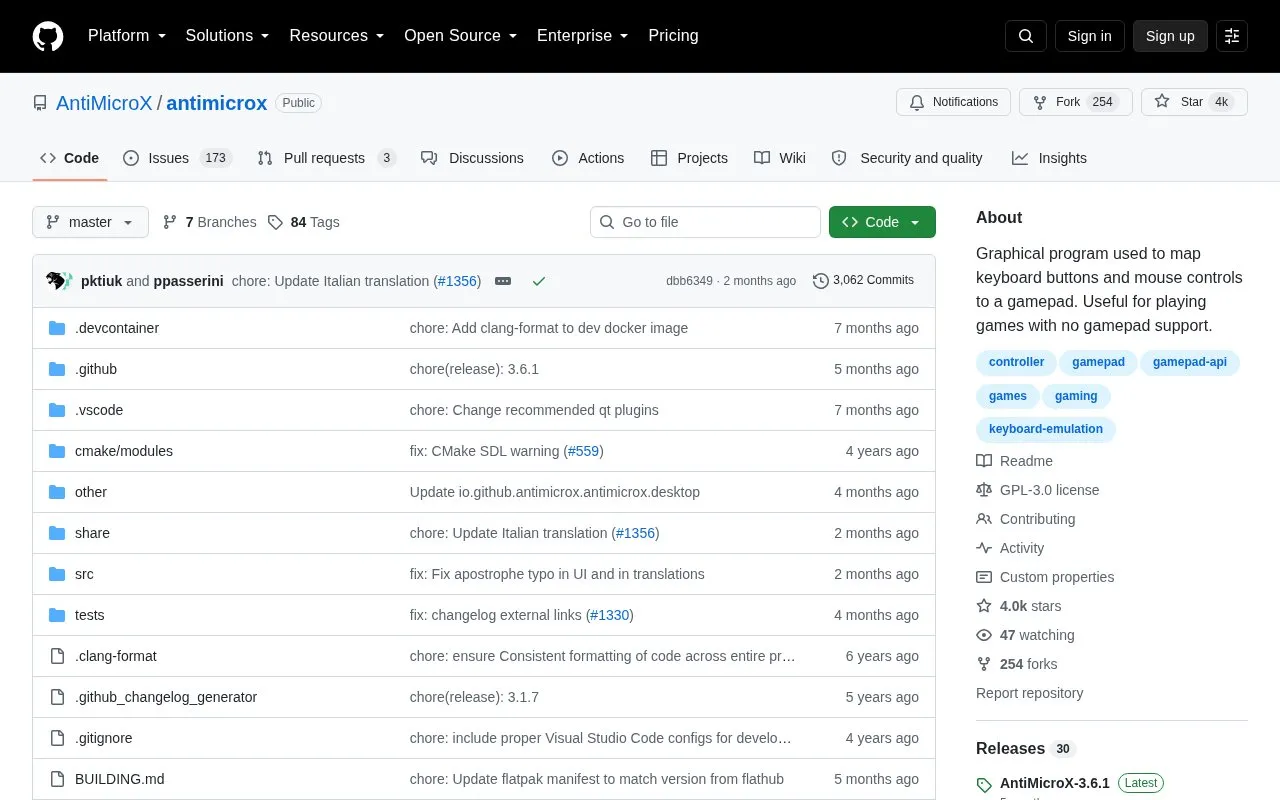This screenshot has height=800, width=1280.
Task: Open the 84 Tags link
Action: [x=304, y=222]
